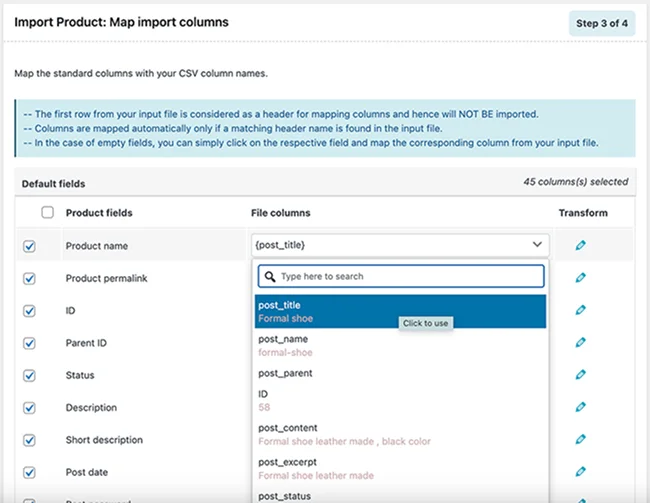This screenshot has width=650, height=503.
Task: Choose post_name from the column list
Action: pos(400,345)
